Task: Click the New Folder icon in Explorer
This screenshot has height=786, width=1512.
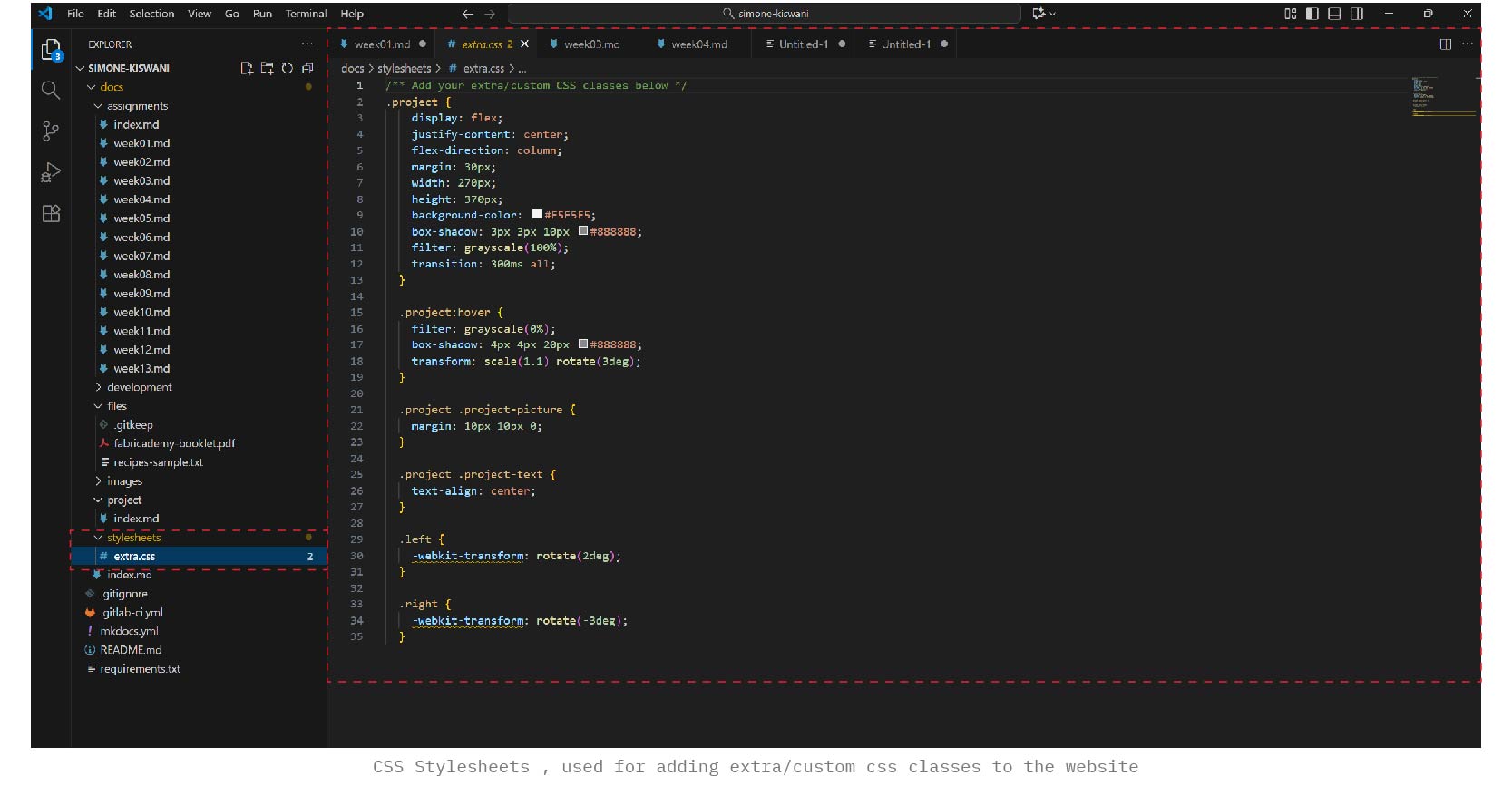Action: pos(267,68)
